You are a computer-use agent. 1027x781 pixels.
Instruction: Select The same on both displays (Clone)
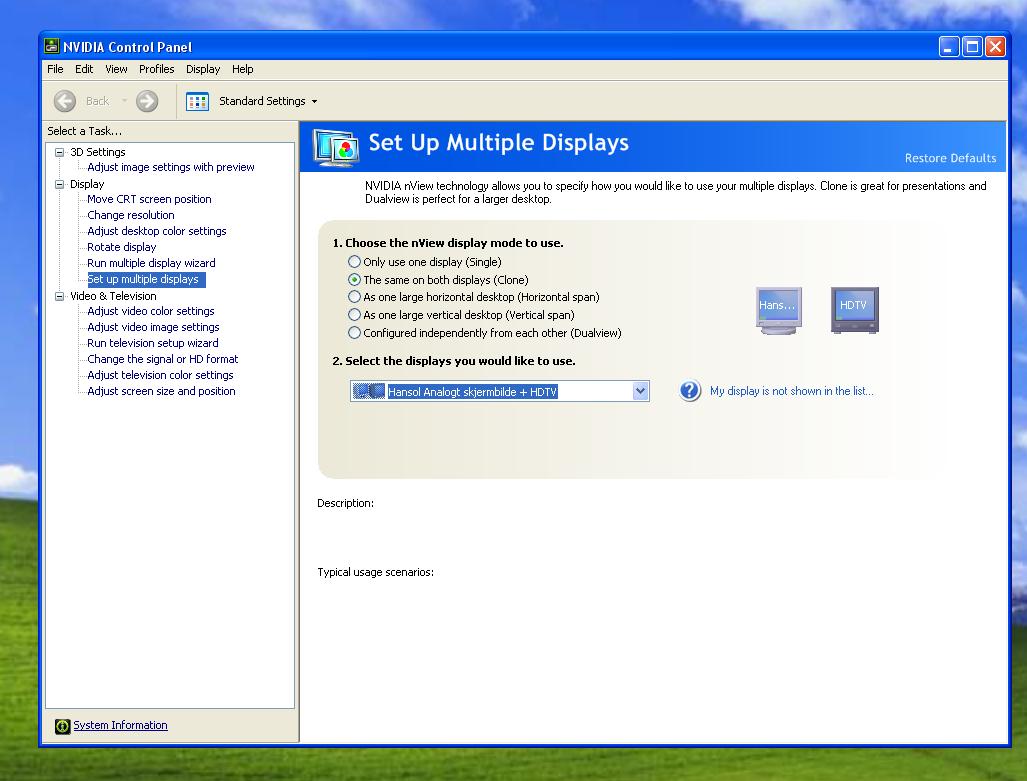tap(354, 279)
